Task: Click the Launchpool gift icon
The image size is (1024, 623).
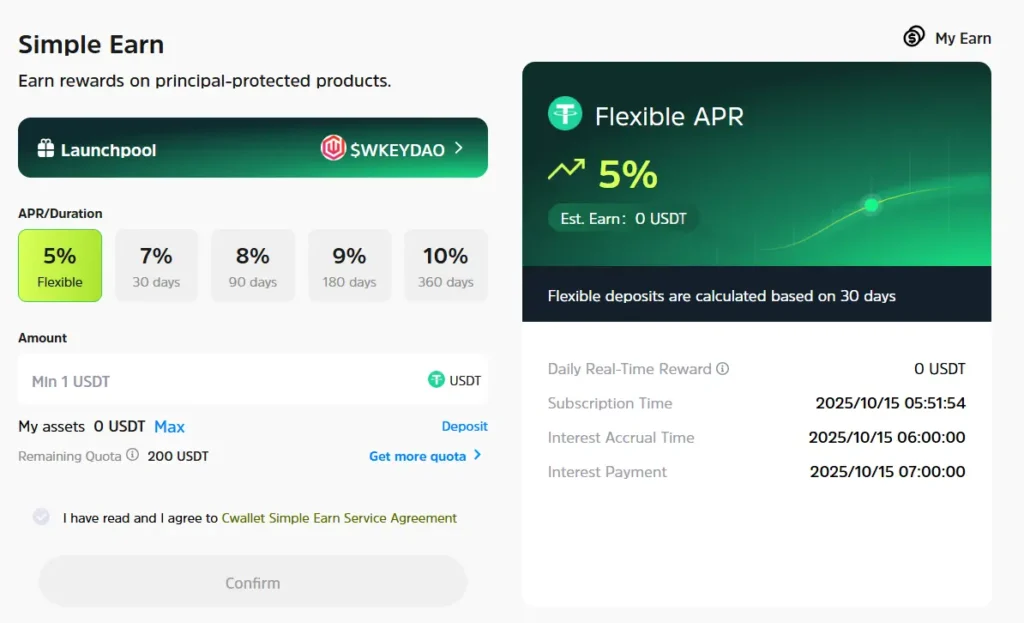Action: 46,149
